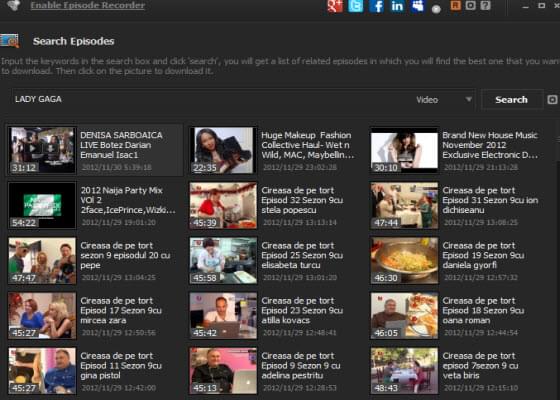
Task: Click title Brand New House Music November 2012
Action: [490, 145]
